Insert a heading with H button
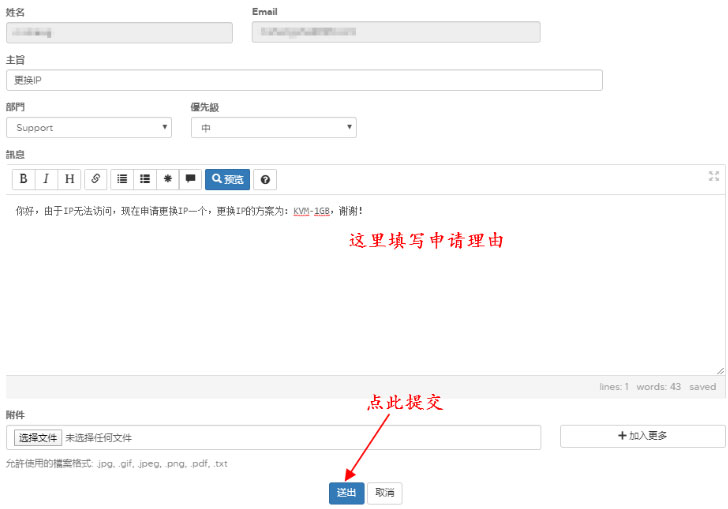The width and height of the screenshot is (728, 509). pos(70,179)
